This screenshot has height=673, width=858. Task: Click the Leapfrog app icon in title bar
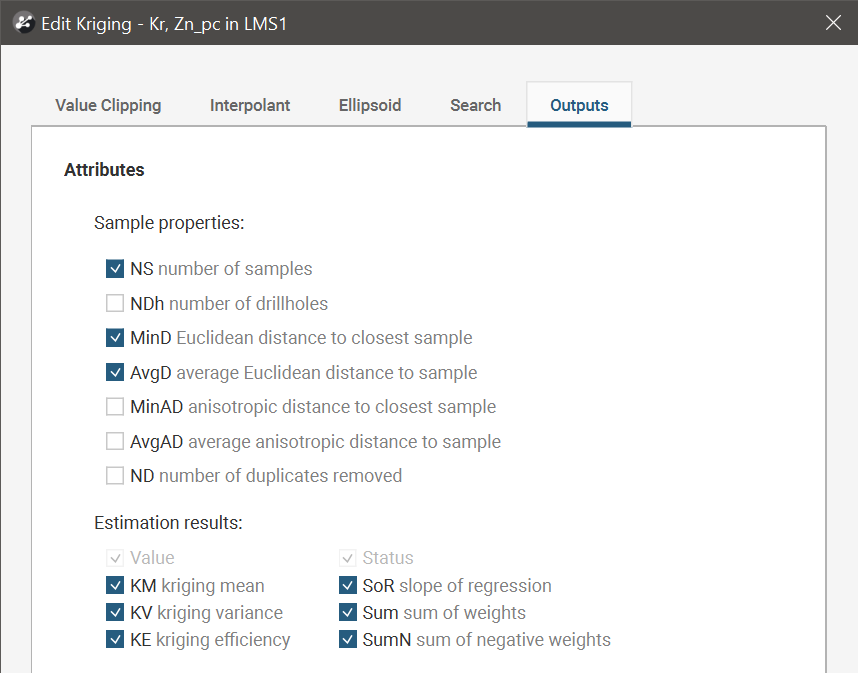tap(24, 23)
